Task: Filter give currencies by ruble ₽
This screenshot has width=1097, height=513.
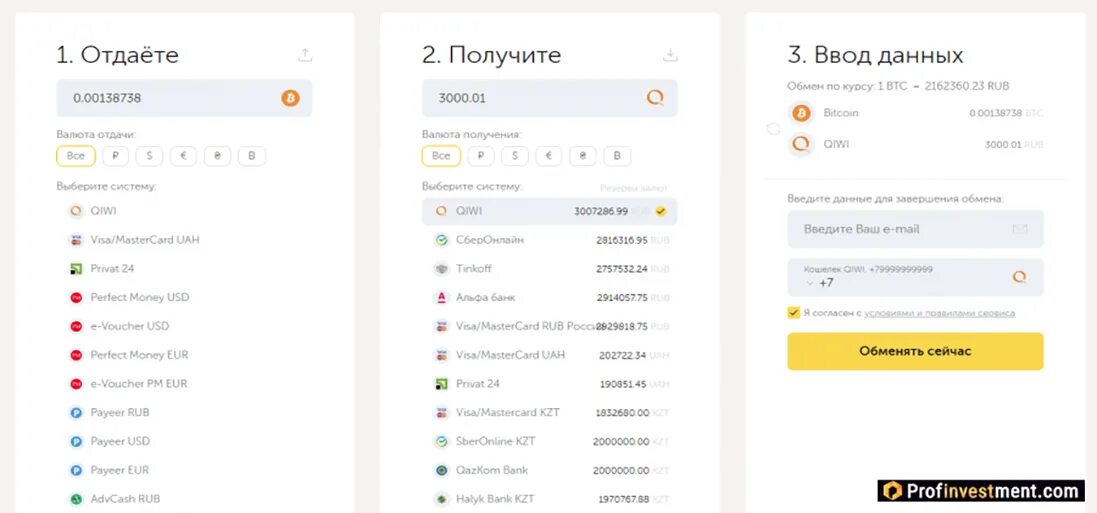Action: point(115,155)
